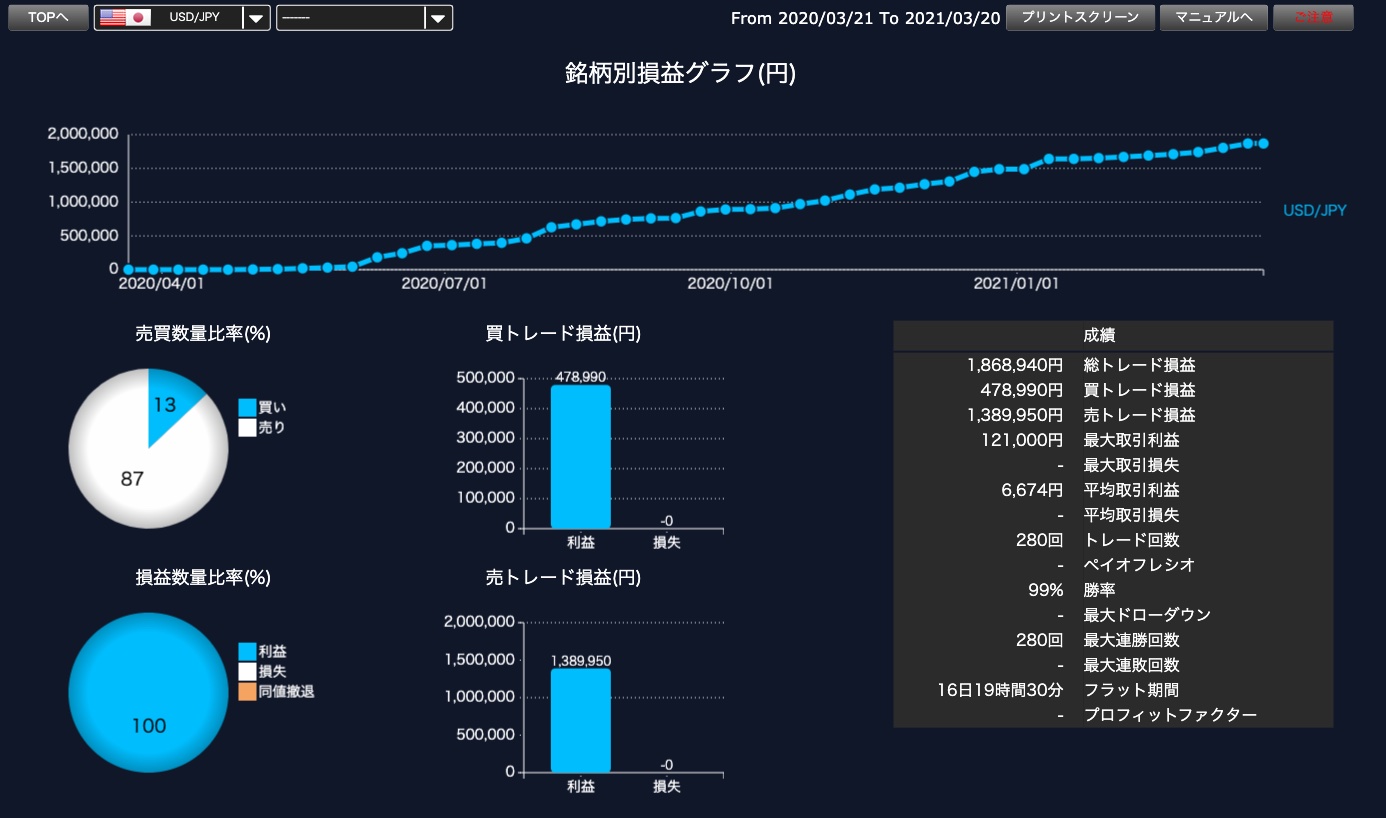Click the 買トレード損益(円) heading
The width and height of the screenshot is (1386, 818).
pos(563,334)
